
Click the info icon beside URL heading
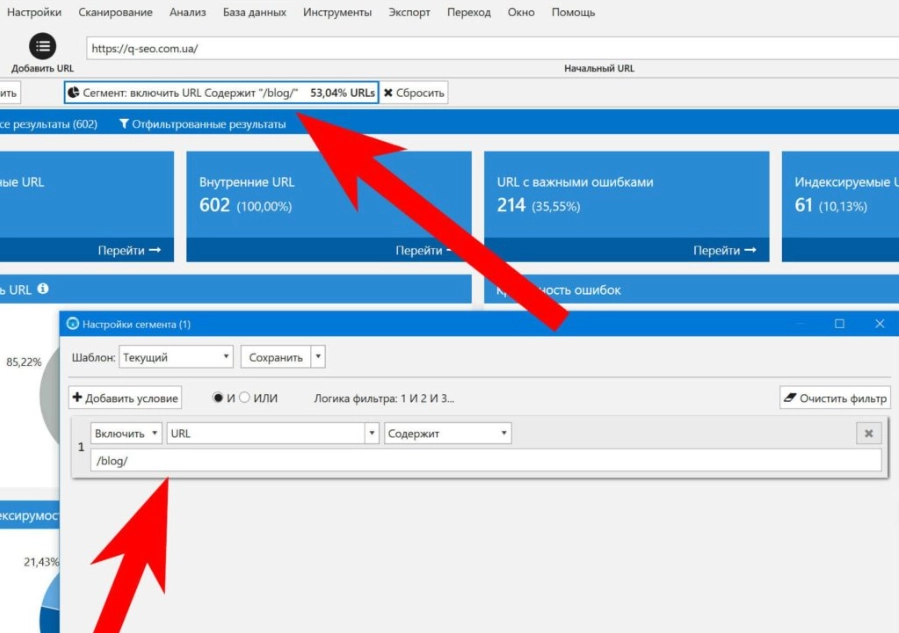coord(43,289)
